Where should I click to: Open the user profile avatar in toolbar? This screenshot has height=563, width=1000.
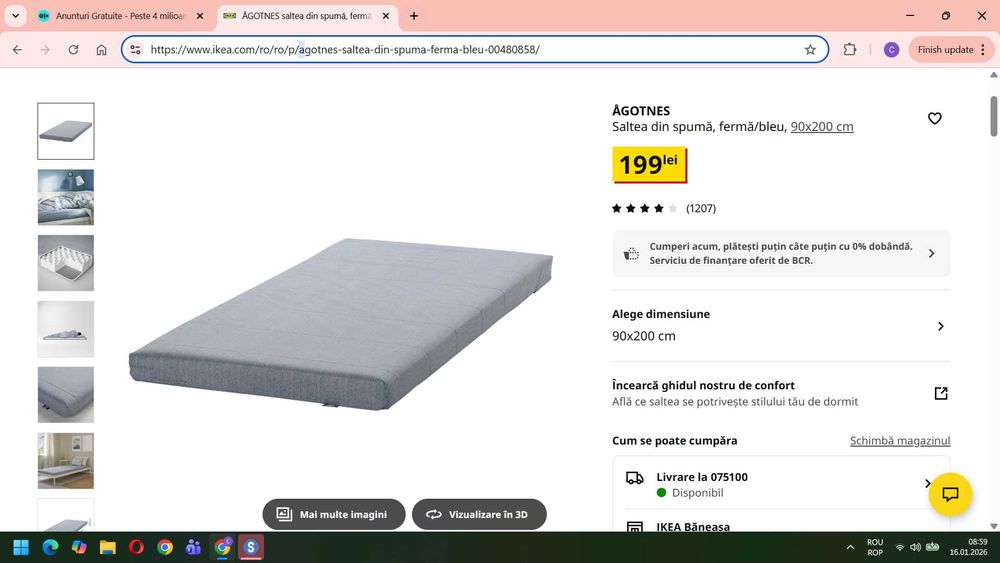coord(891,50)
